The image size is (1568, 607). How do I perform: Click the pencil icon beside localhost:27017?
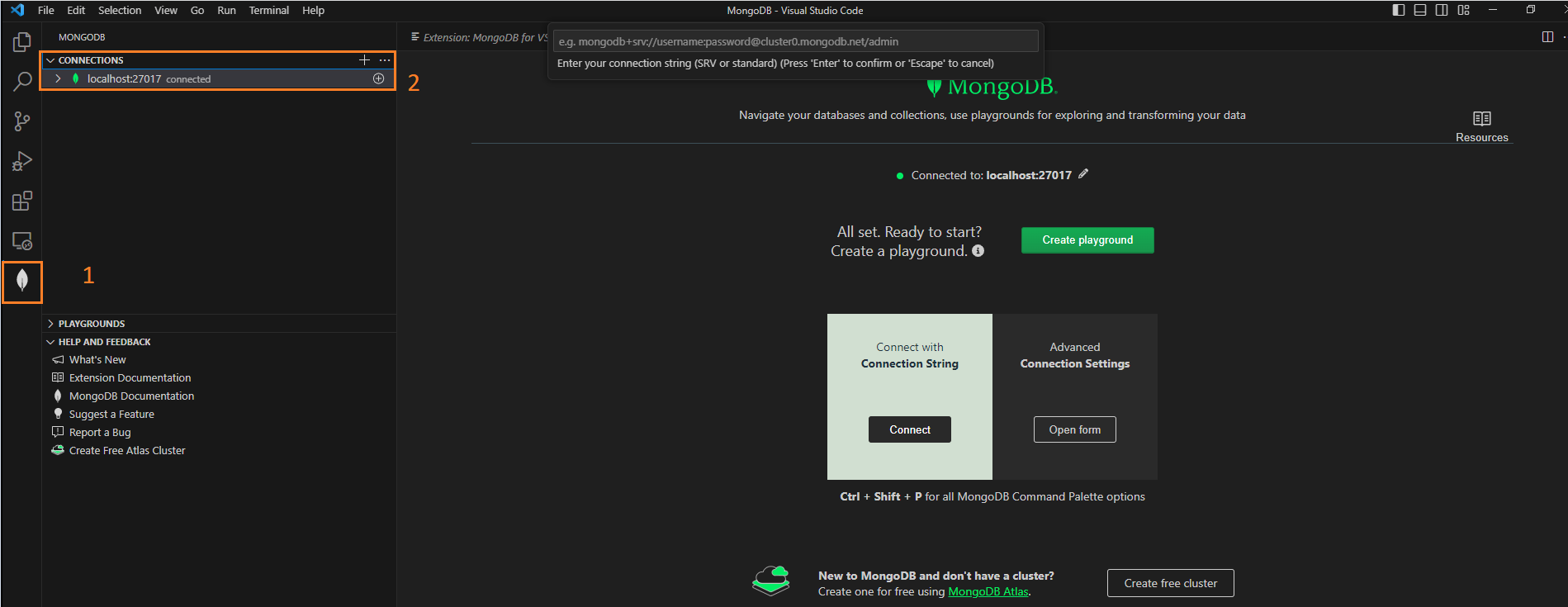pyautogui.click(x=1083, y=174)
